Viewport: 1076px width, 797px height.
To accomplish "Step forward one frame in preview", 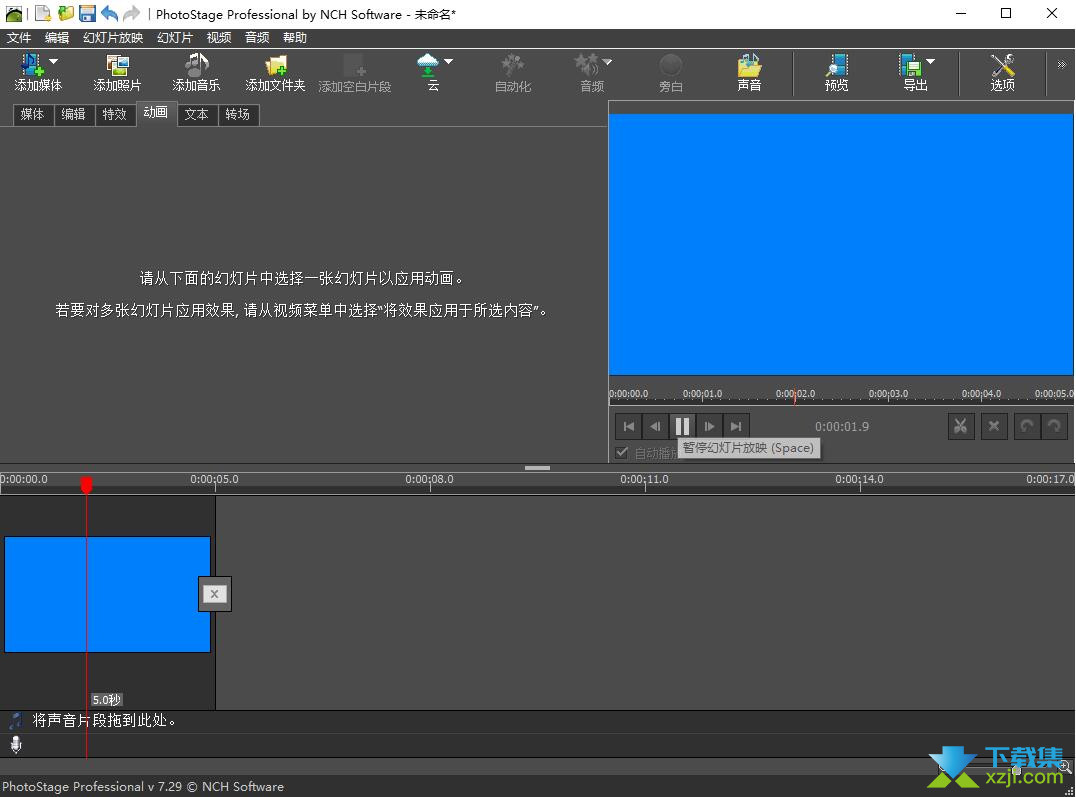I will [x=709, y=426].
